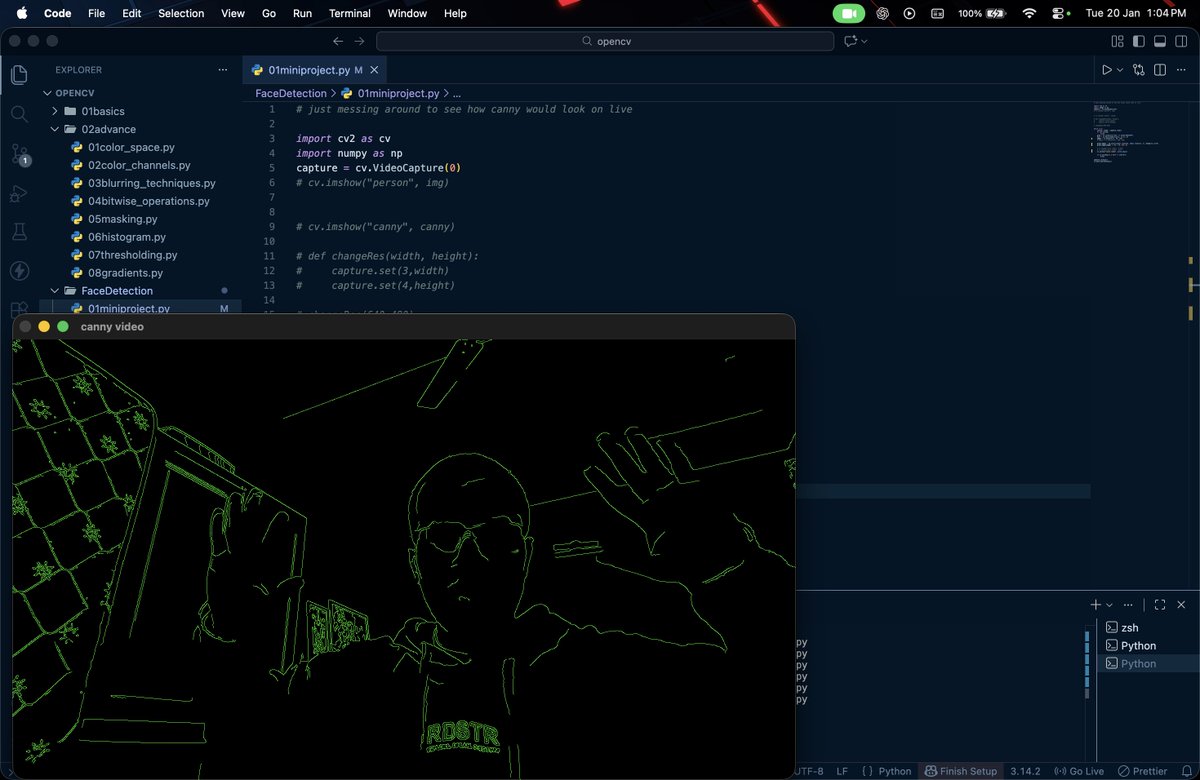Go back with the navigation left arrow
The width and height of the screenshot is (1200, 780).
(338, 41)
